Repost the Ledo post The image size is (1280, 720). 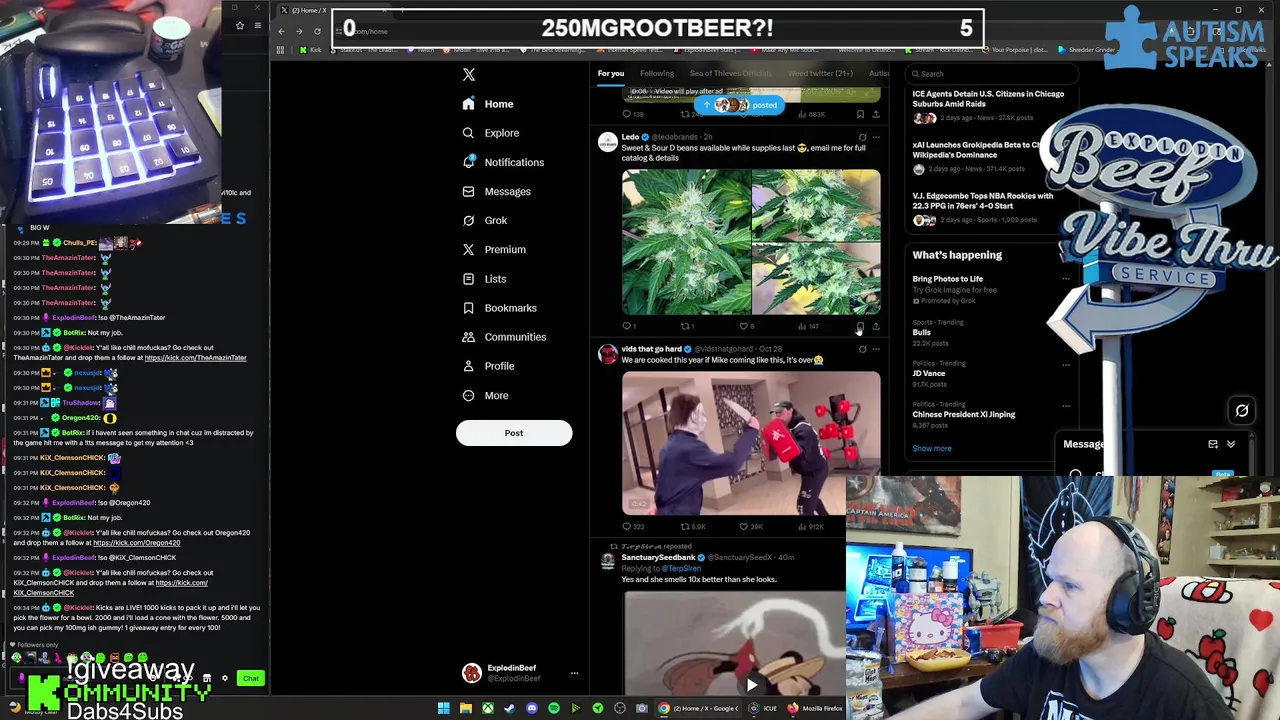(687, 326)
